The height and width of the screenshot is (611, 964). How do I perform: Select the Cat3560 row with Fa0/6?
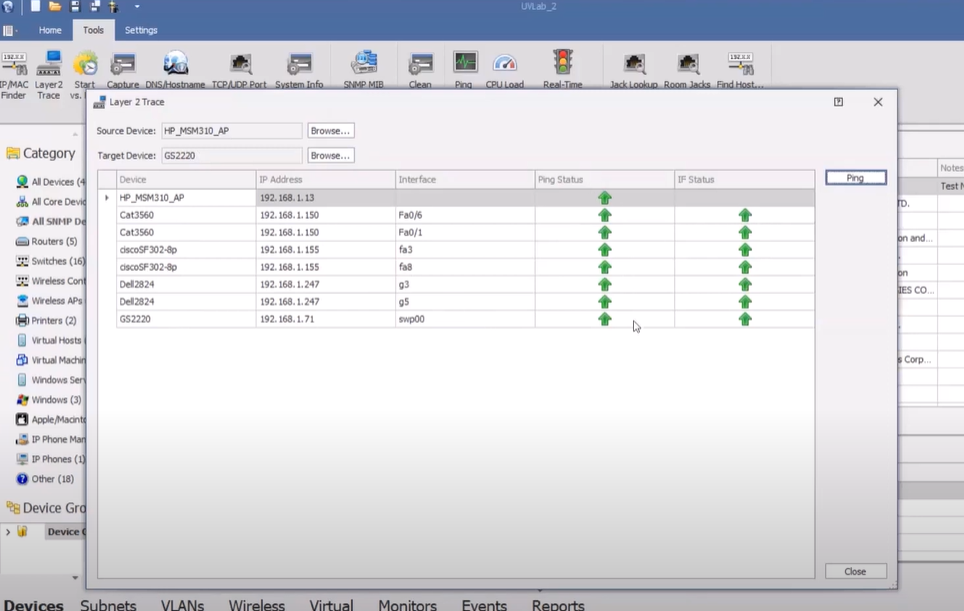pyautogui.click(x=465, y=215)
